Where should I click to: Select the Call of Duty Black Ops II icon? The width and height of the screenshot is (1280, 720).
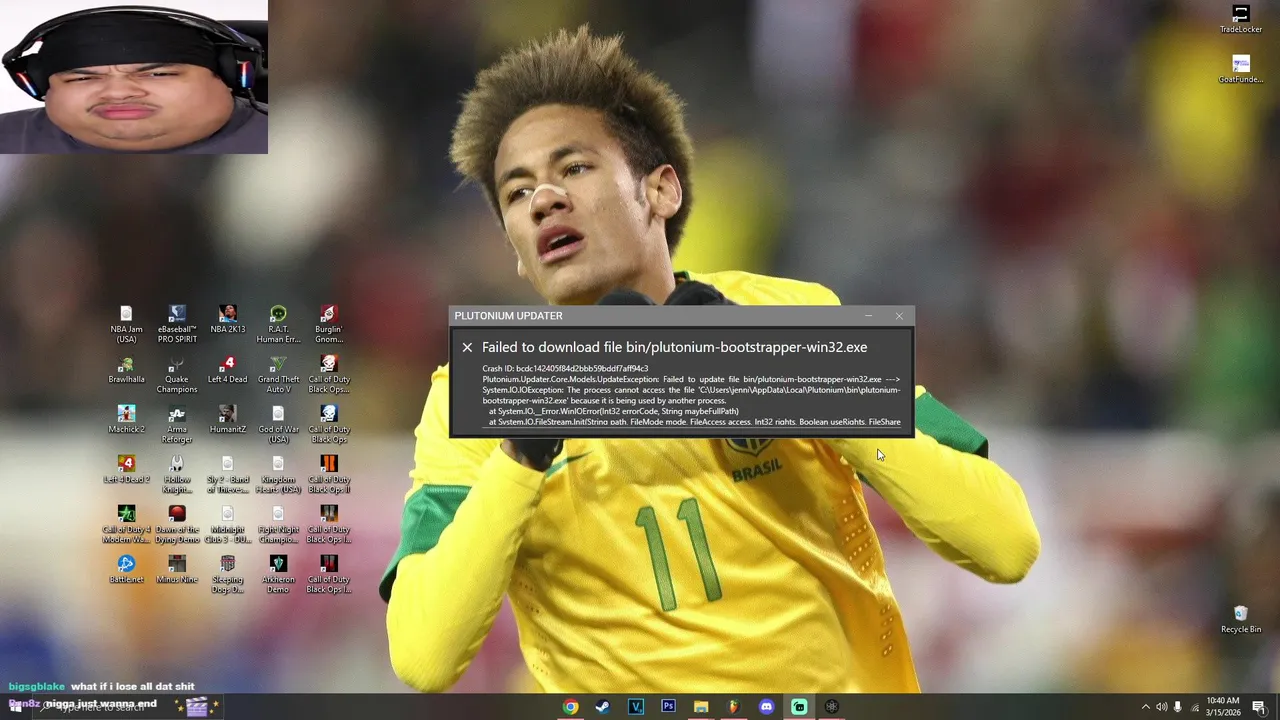(329, 474)
